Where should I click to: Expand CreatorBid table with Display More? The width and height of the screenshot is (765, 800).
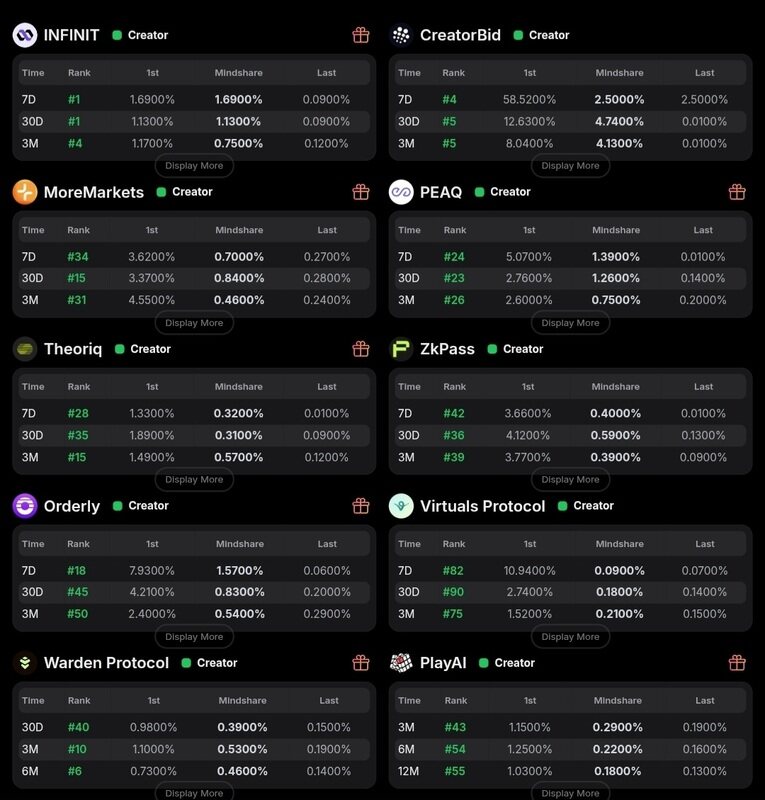[571, 166]
